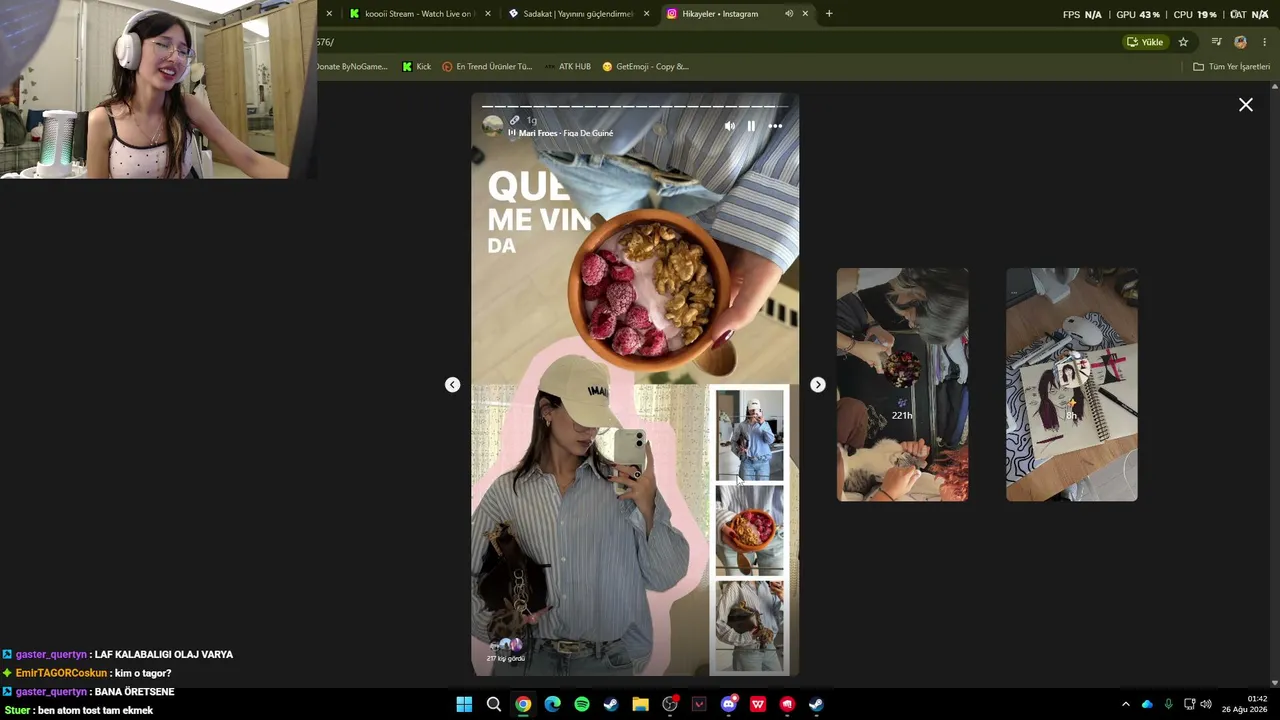Click Stuer's chat message
This screenshot has height=720, width=1280.
tap(78, 711)
